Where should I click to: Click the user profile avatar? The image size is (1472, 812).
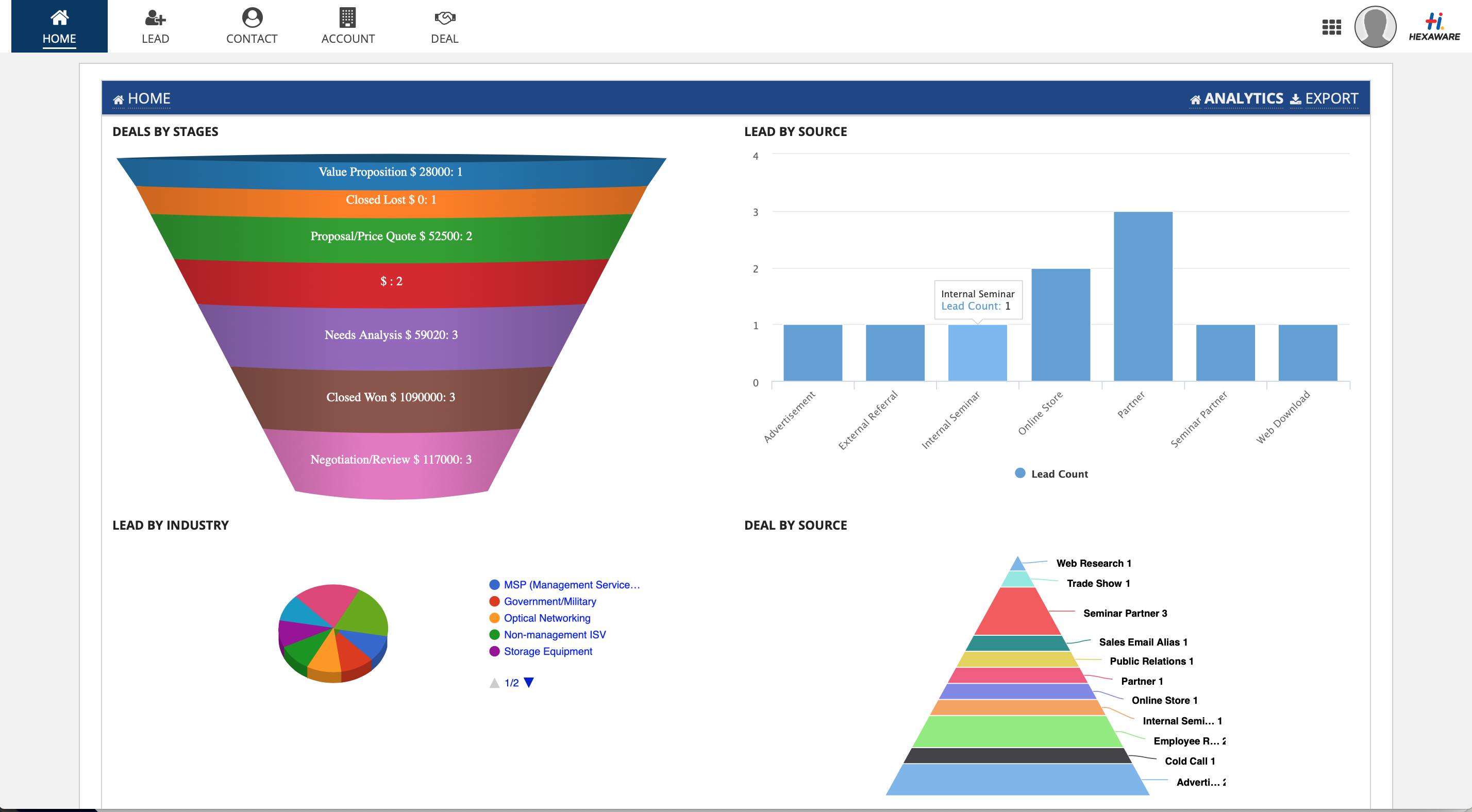point(1375,27)
